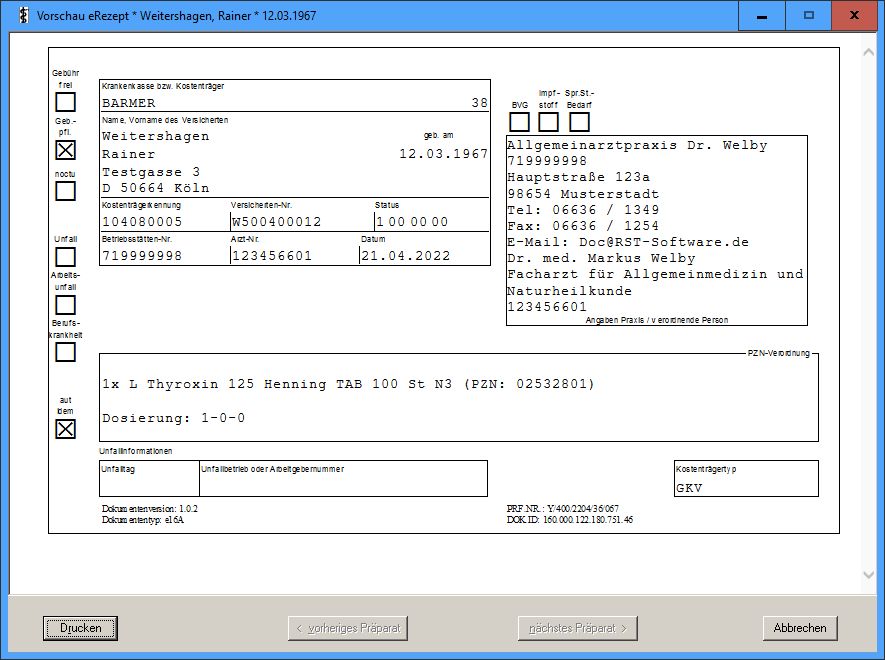885x660 pixels.
Task: Click the scrollbar up arrow
Action: coord(869,53)
